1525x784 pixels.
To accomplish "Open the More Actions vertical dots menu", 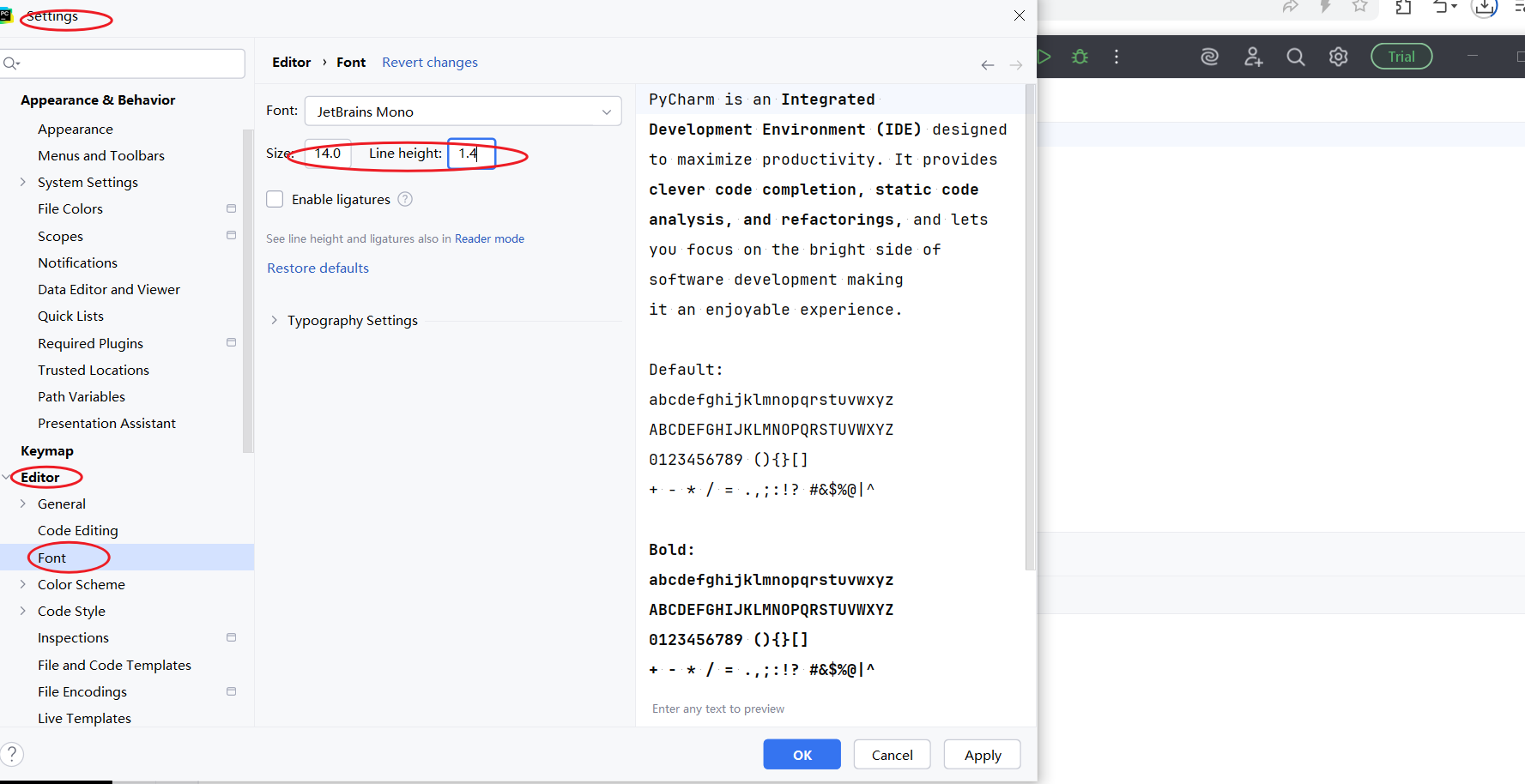I will pos(1116,57).
